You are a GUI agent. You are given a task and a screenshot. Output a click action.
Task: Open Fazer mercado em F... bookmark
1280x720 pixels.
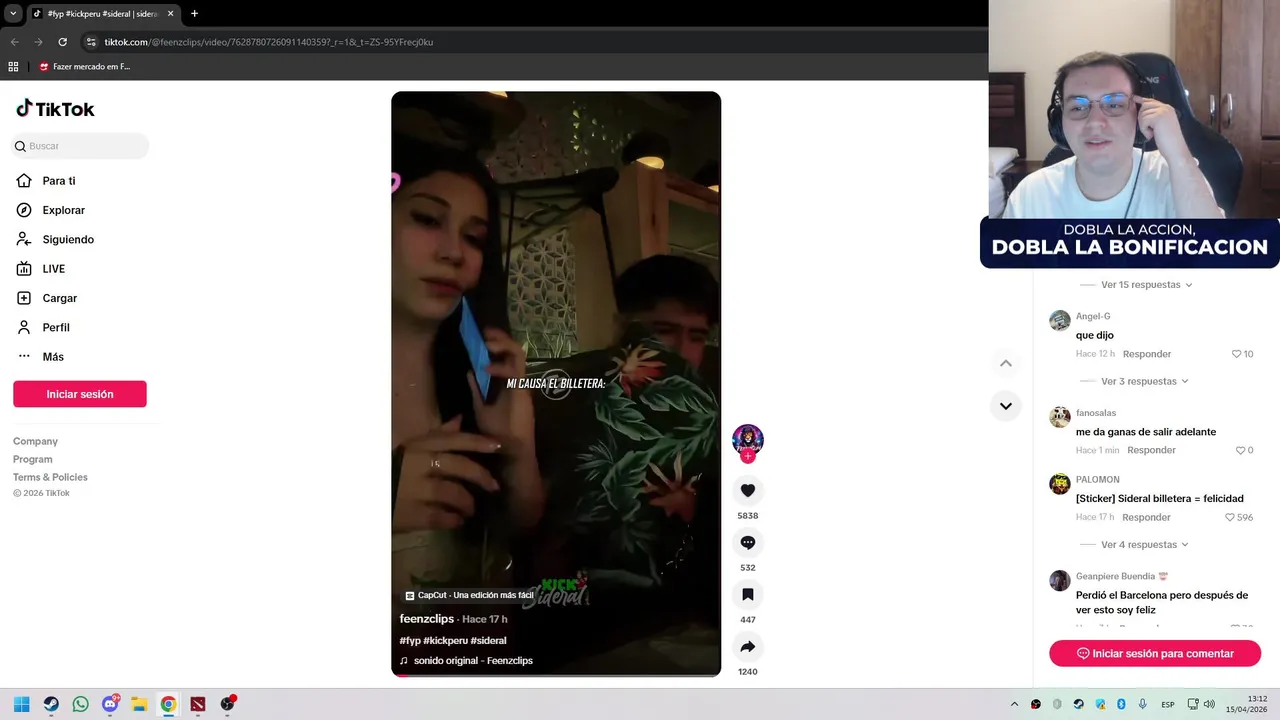coord(84,67)
